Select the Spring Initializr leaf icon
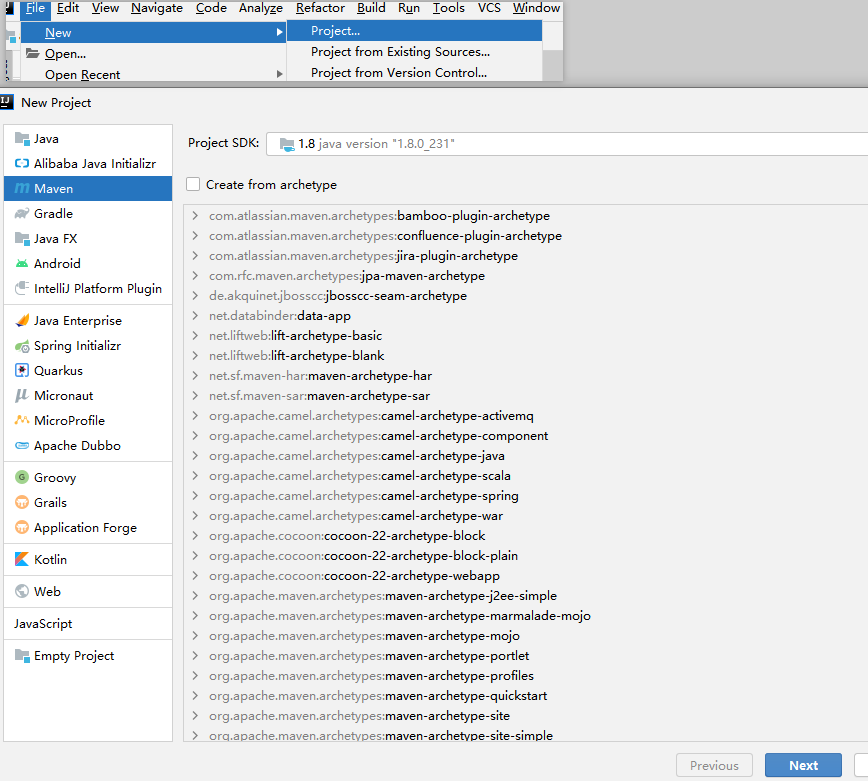The width and height of the screenshot is (868, 781). (x=22, y=346)
